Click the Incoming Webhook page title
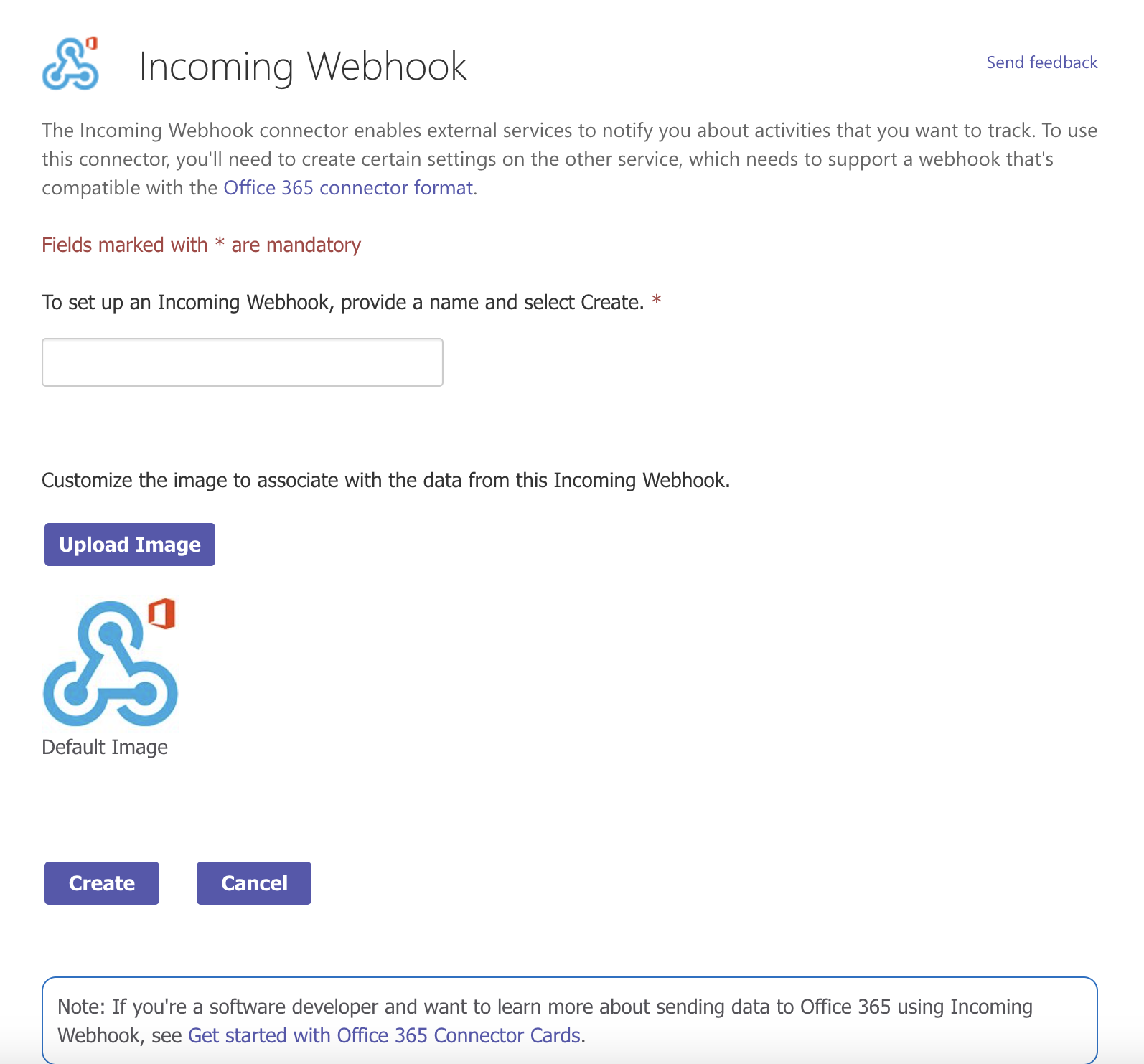Image resolution: width=1144 pixels, height=1064 pixels. (303, 66)
